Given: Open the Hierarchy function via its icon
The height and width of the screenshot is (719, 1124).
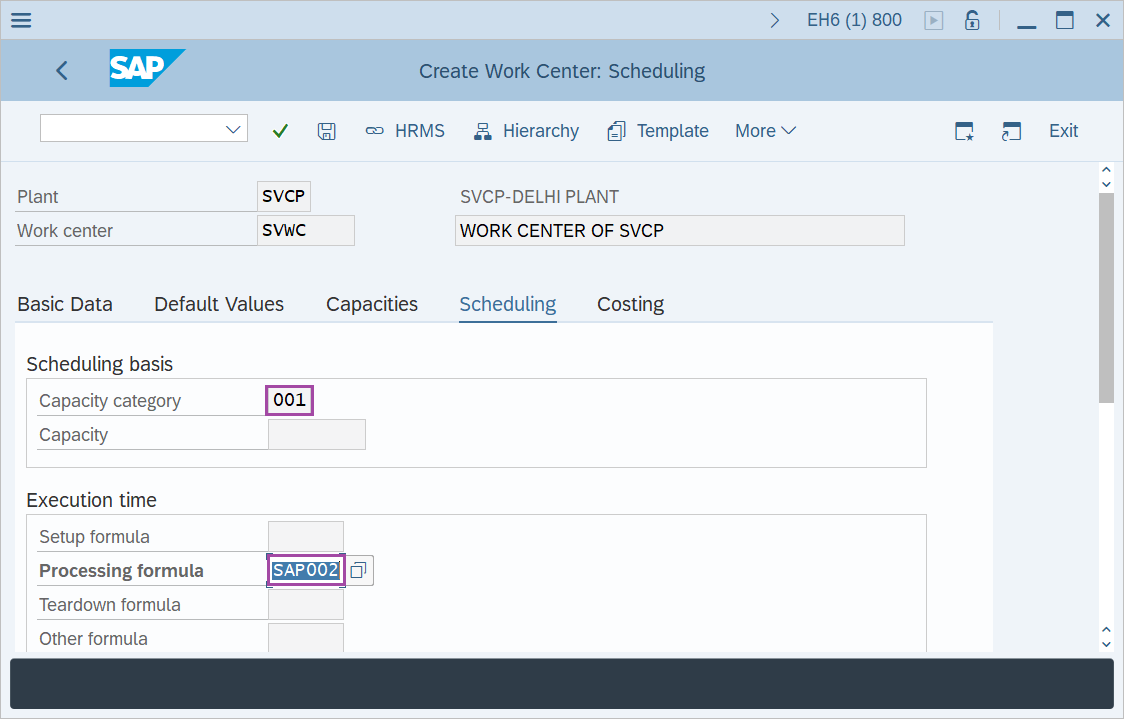Looking at the screenshot, I should coord(482,130).
